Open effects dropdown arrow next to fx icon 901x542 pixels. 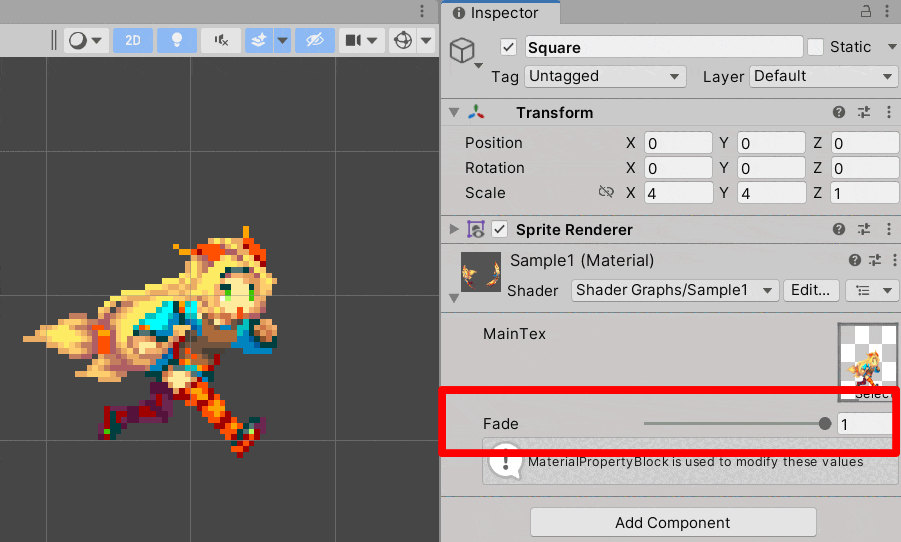pyautogui.click(x=282, y=40)
